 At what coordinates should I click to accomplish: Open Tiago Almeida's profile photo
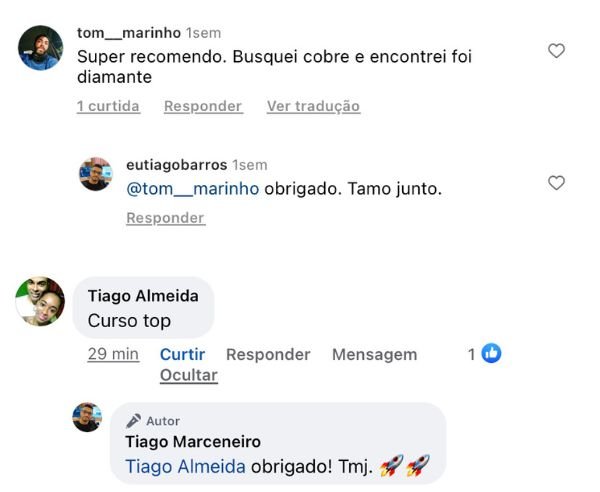(x=40, y=301)
